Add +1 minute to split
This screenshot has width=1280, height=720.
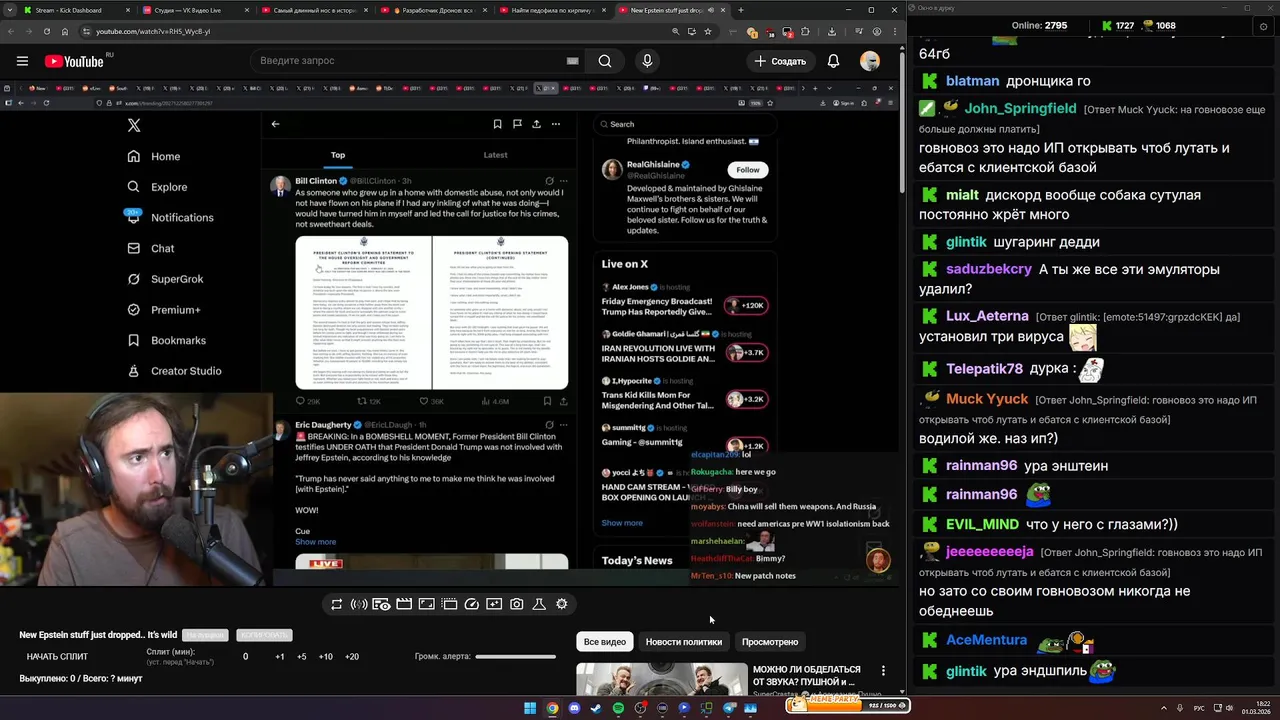pyautogui.click(x=280, y=657)
